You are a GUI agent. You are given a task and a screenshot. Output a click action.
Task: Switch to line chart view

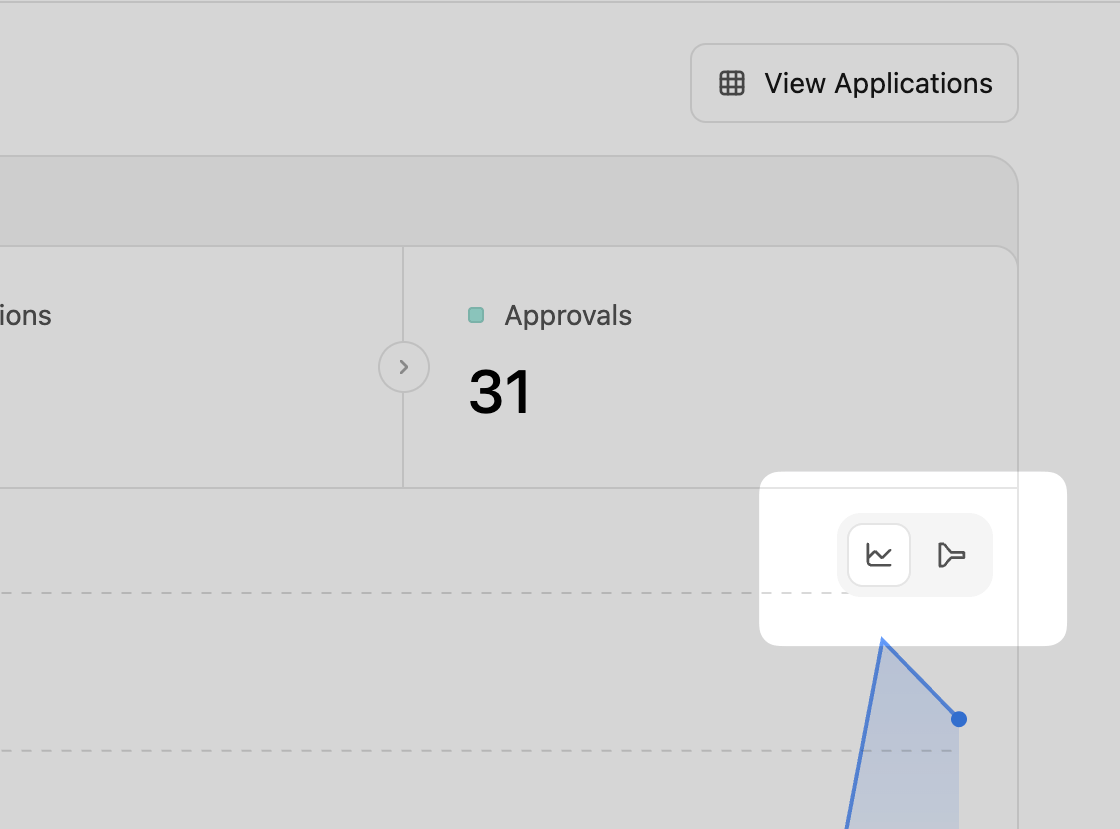pyautogui.click(x=879, y=555)
